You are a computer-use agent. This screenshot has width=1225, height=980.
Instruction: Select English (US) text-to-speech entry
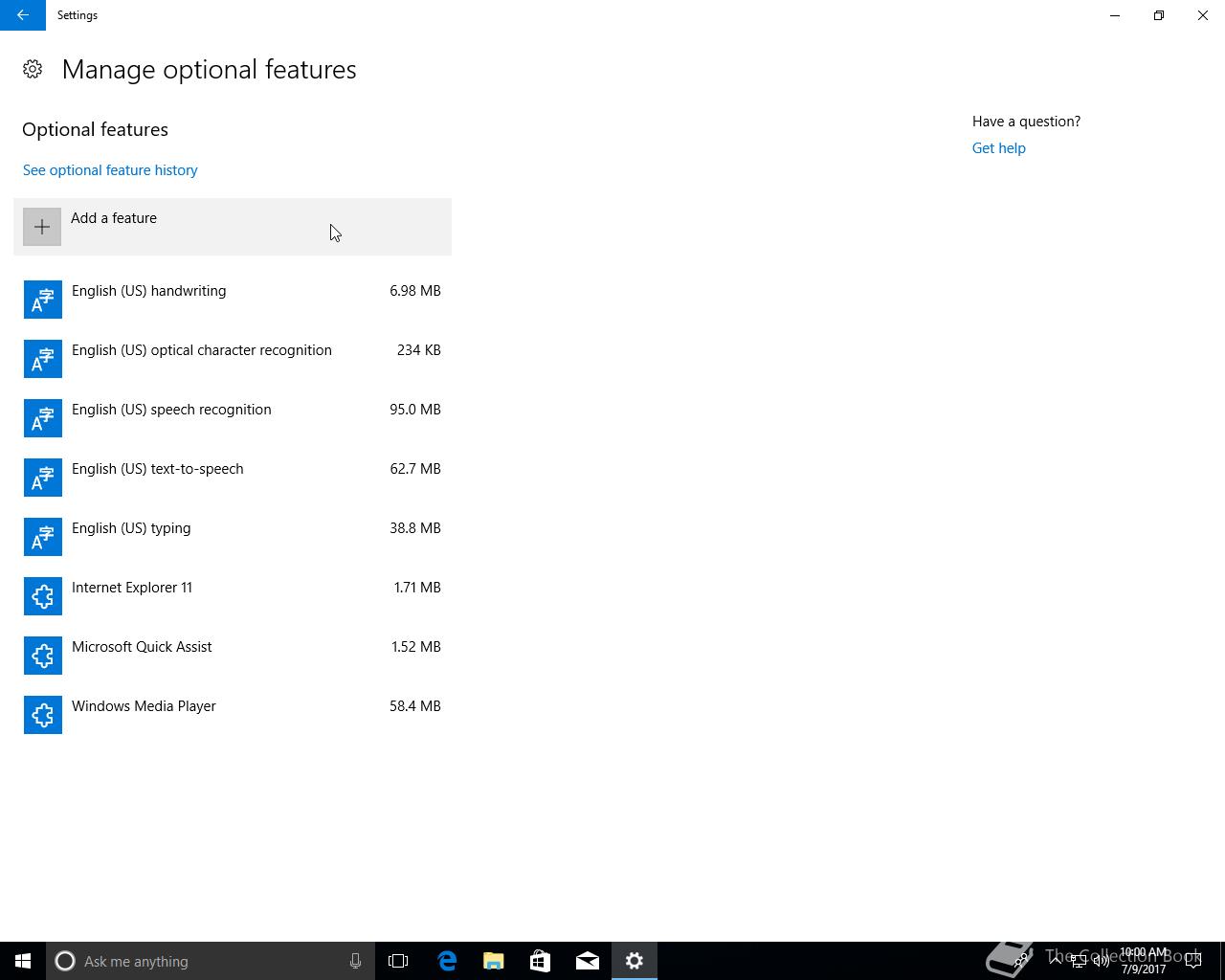click(233, 478)
